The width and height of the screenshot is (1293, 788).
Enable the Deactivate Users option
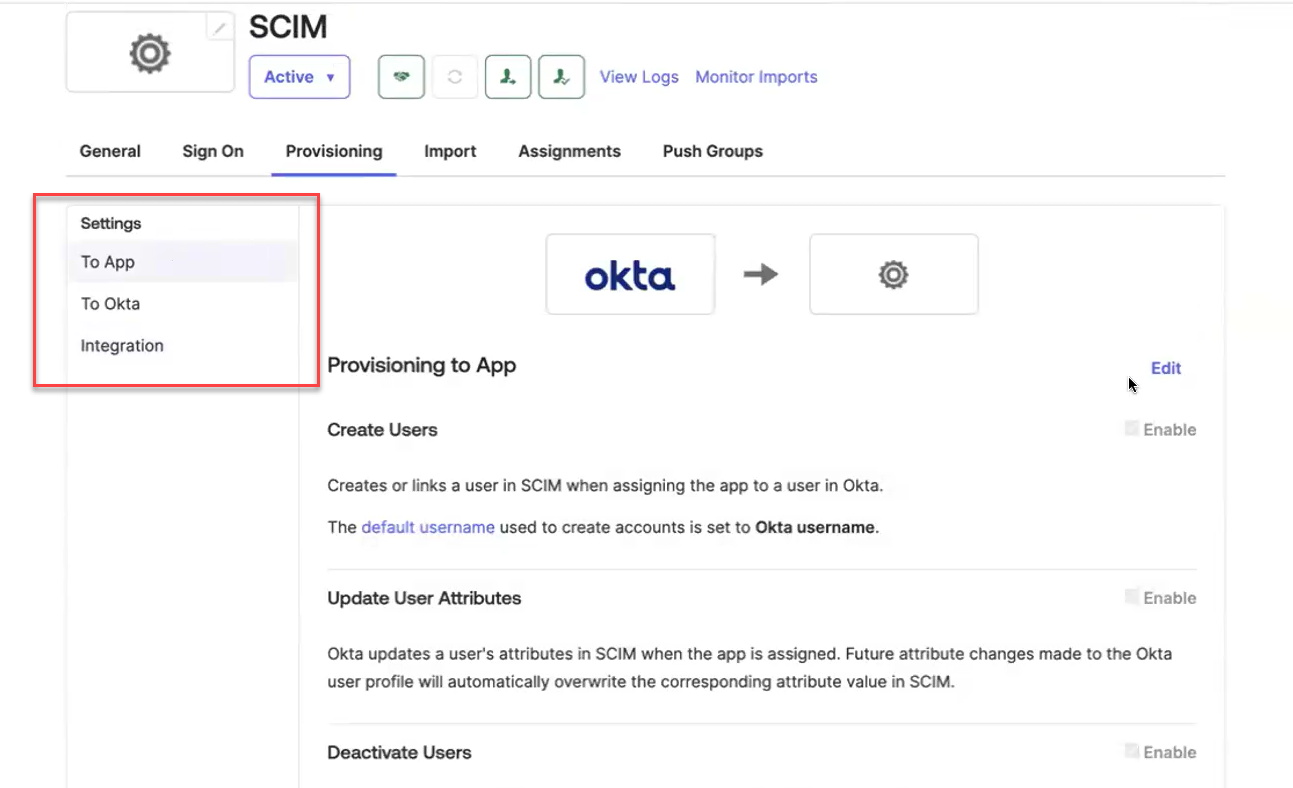pyautogui.click(x=1131, y=751)
